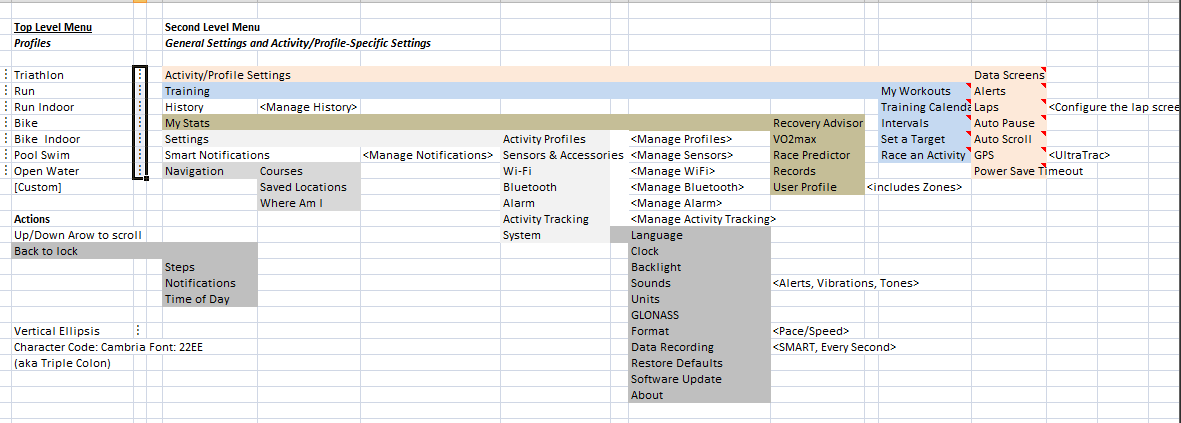Click the <Manage Sensors> cell
This screenshot has width=1181, height=423.
(x=682, y=155)
